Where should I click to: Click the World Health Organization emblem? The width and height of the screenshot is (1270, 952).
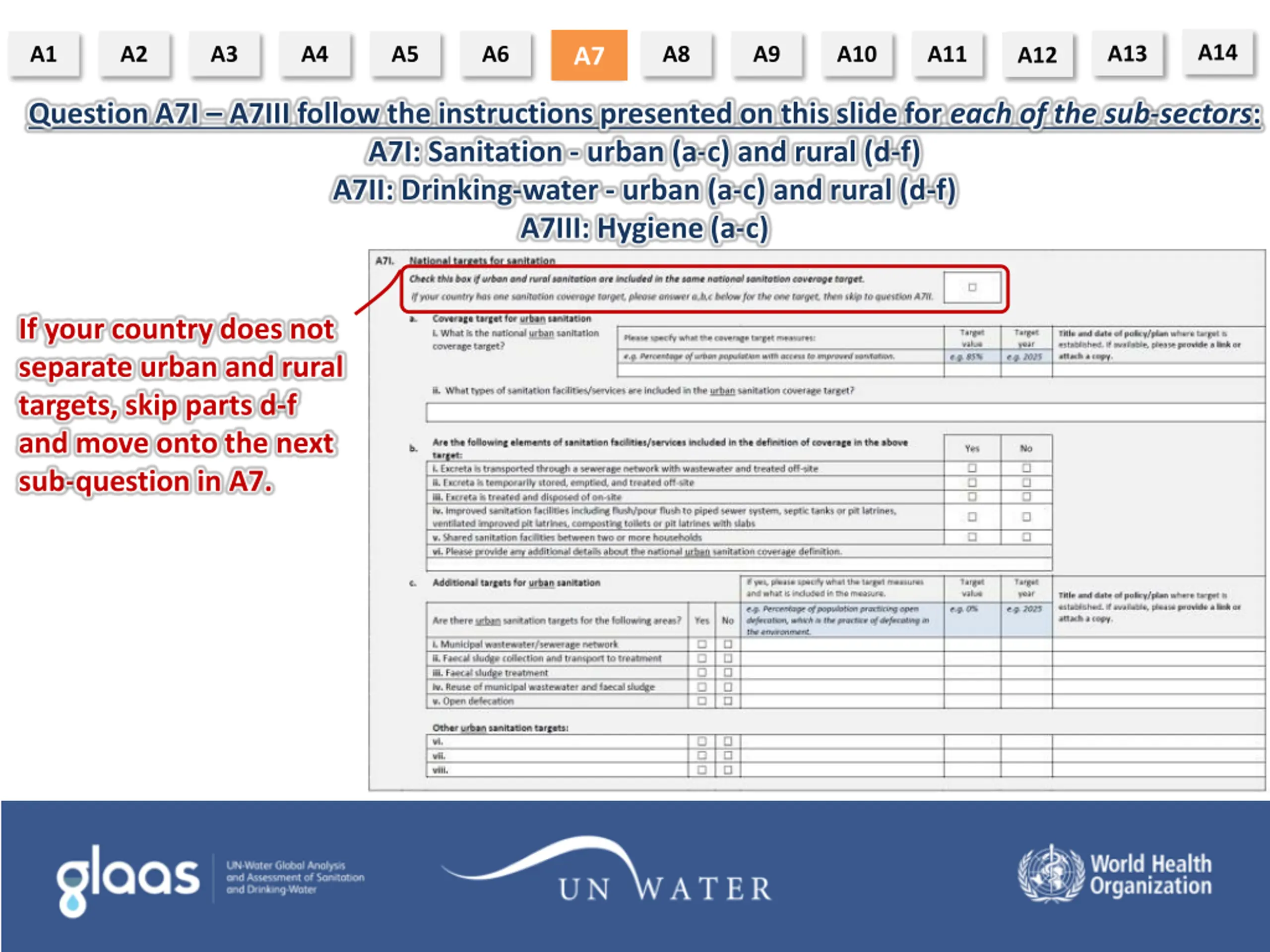pos(1051,875)
